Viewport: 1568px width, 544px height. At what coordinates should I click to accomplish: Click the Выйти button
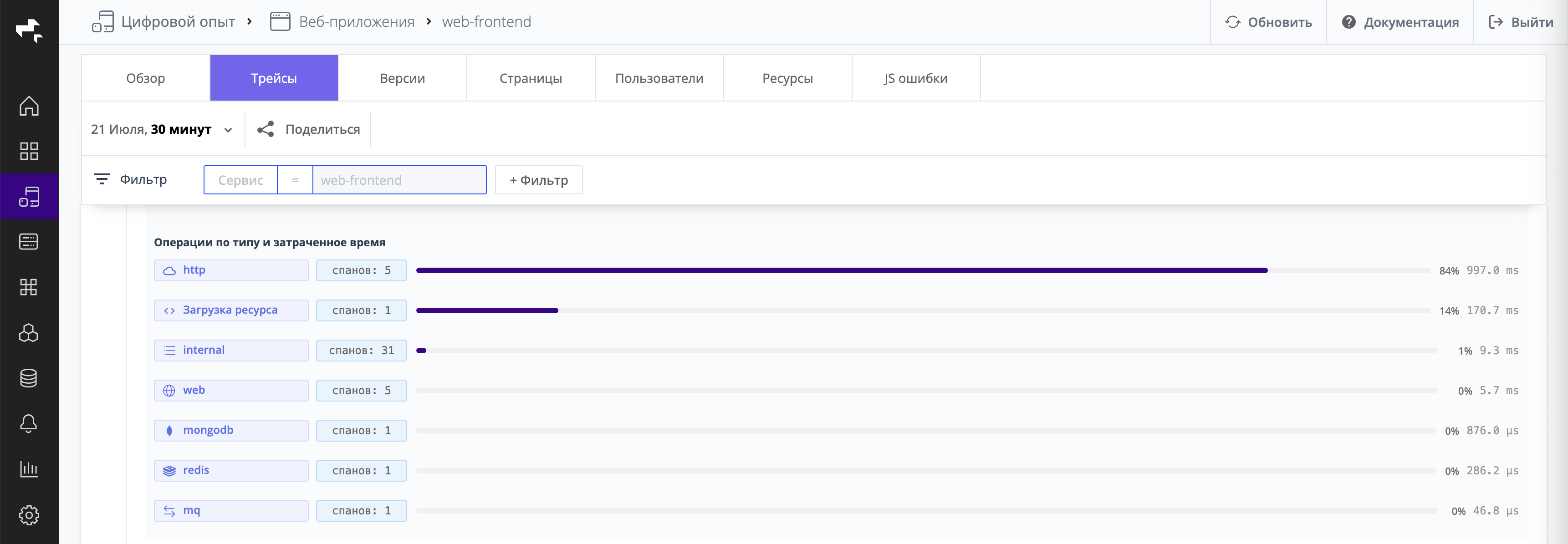tap(1521, 22)
